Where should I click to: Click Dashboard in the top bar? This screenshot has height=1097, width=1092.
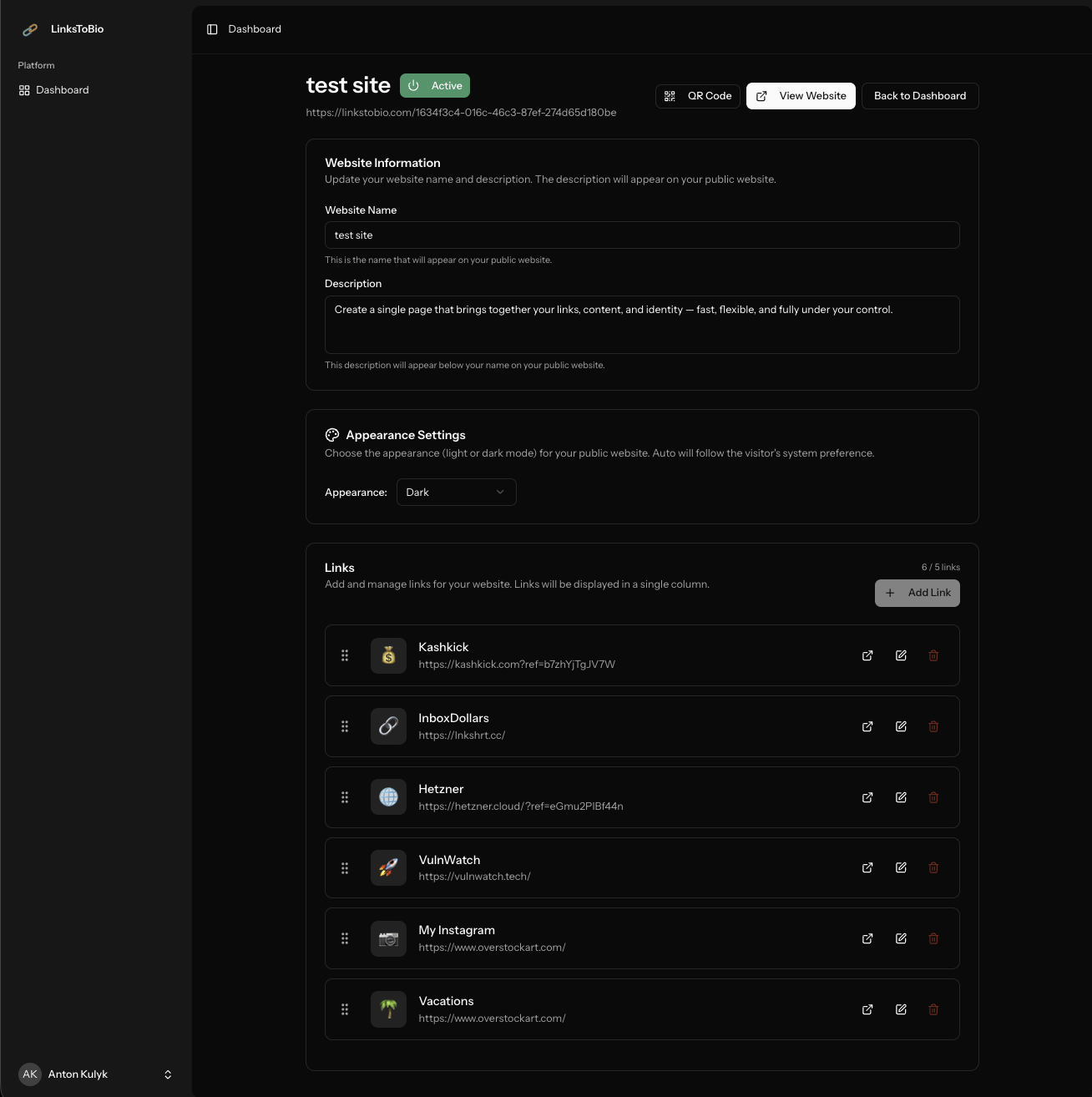click(x=255, y=28)
